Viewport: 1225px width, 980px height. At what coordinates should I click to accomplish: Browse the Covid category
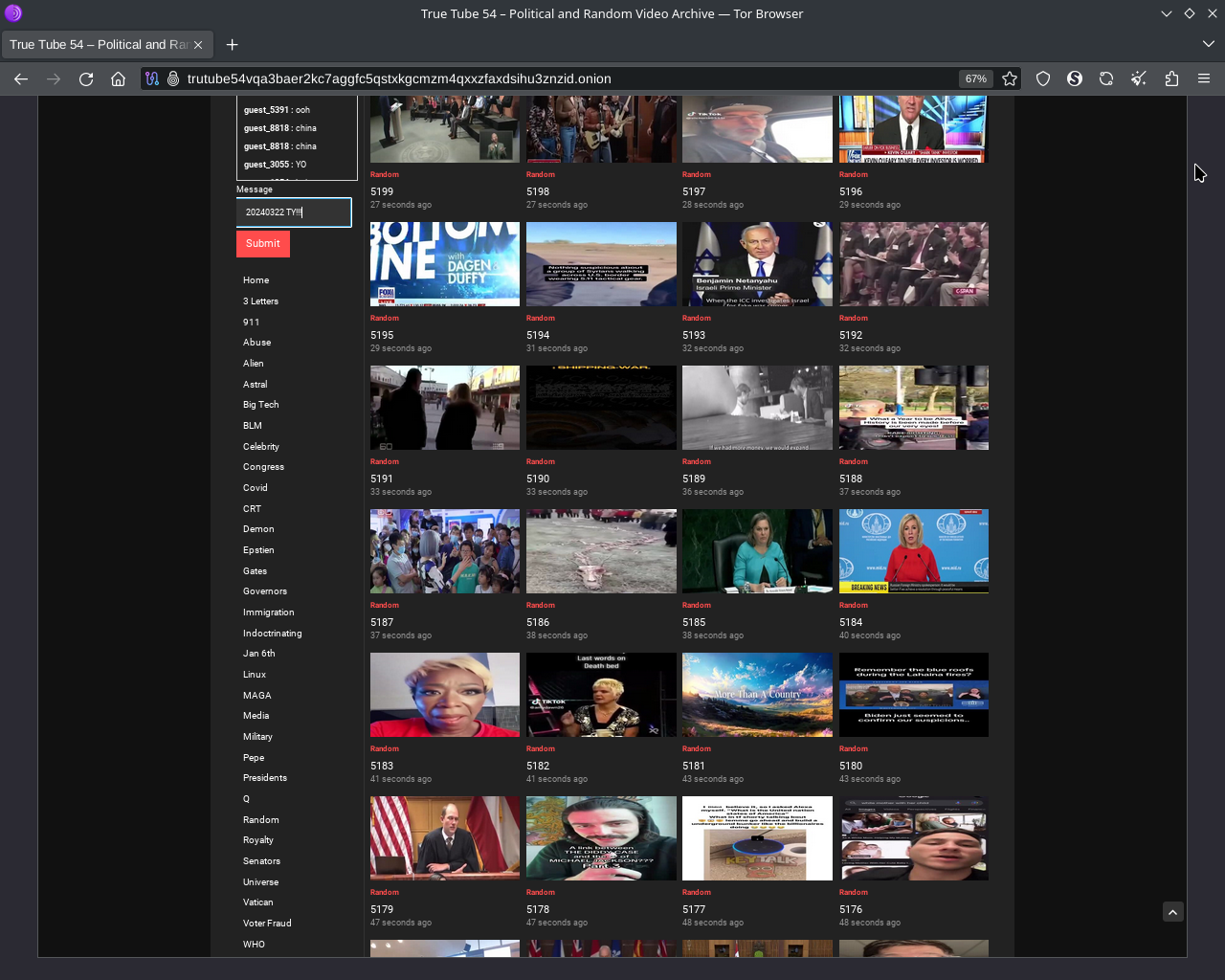(256, 488)
